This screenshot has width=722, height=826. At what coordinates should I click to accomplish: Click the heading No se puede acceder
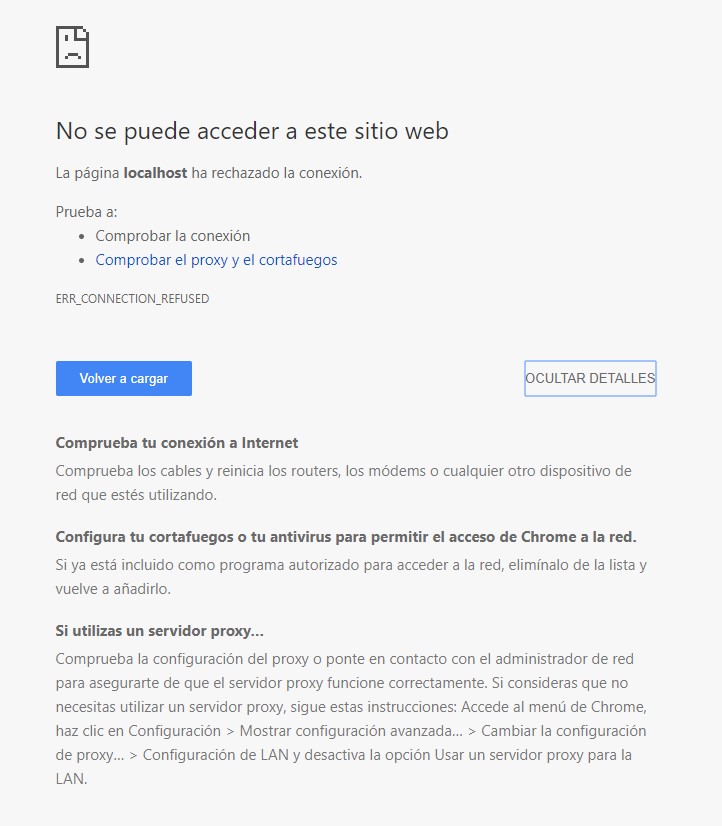tap(252, 131)
